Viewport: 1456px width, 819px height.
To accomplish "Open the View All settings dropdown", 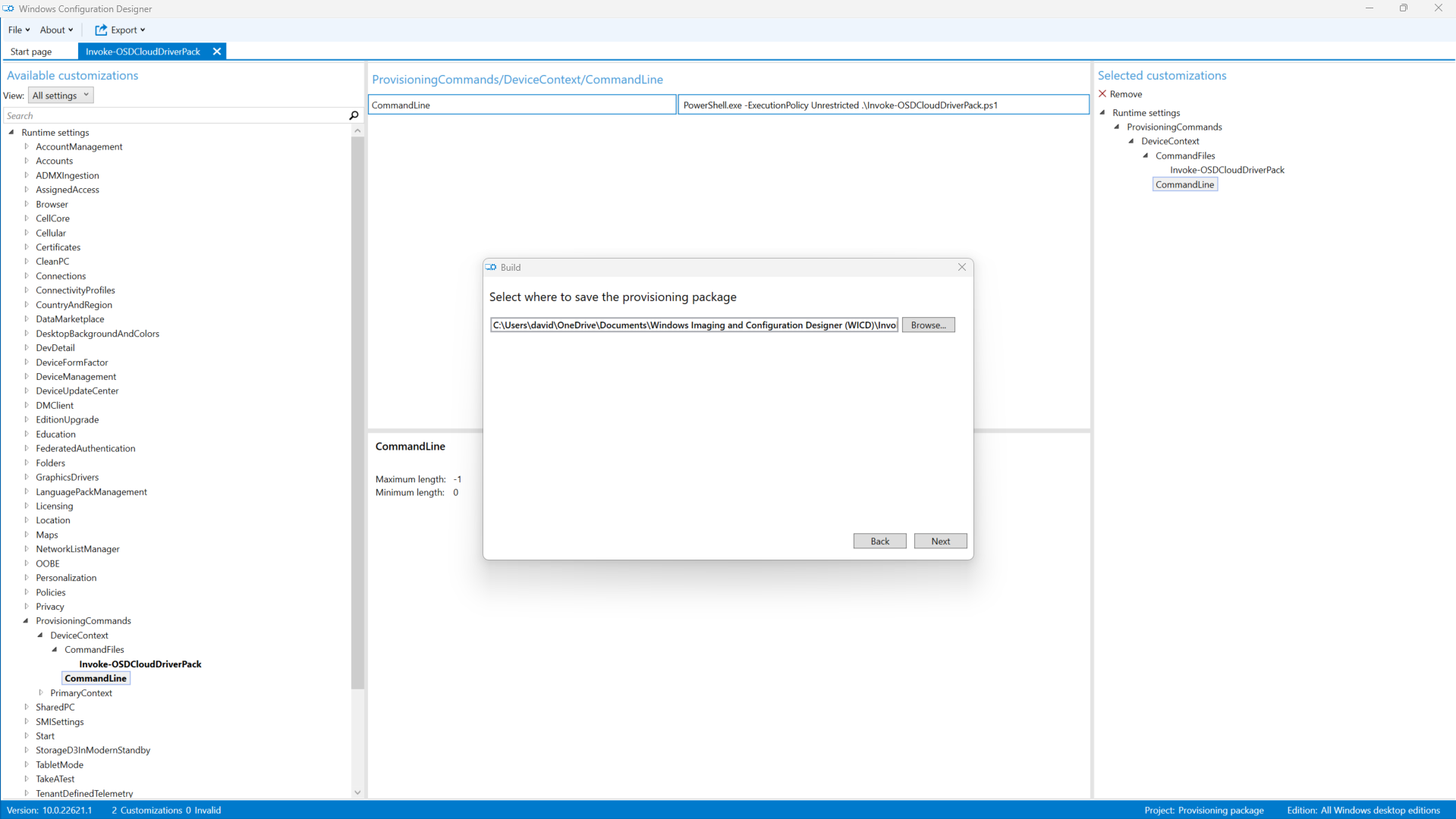I will click(x=61, y=96).
